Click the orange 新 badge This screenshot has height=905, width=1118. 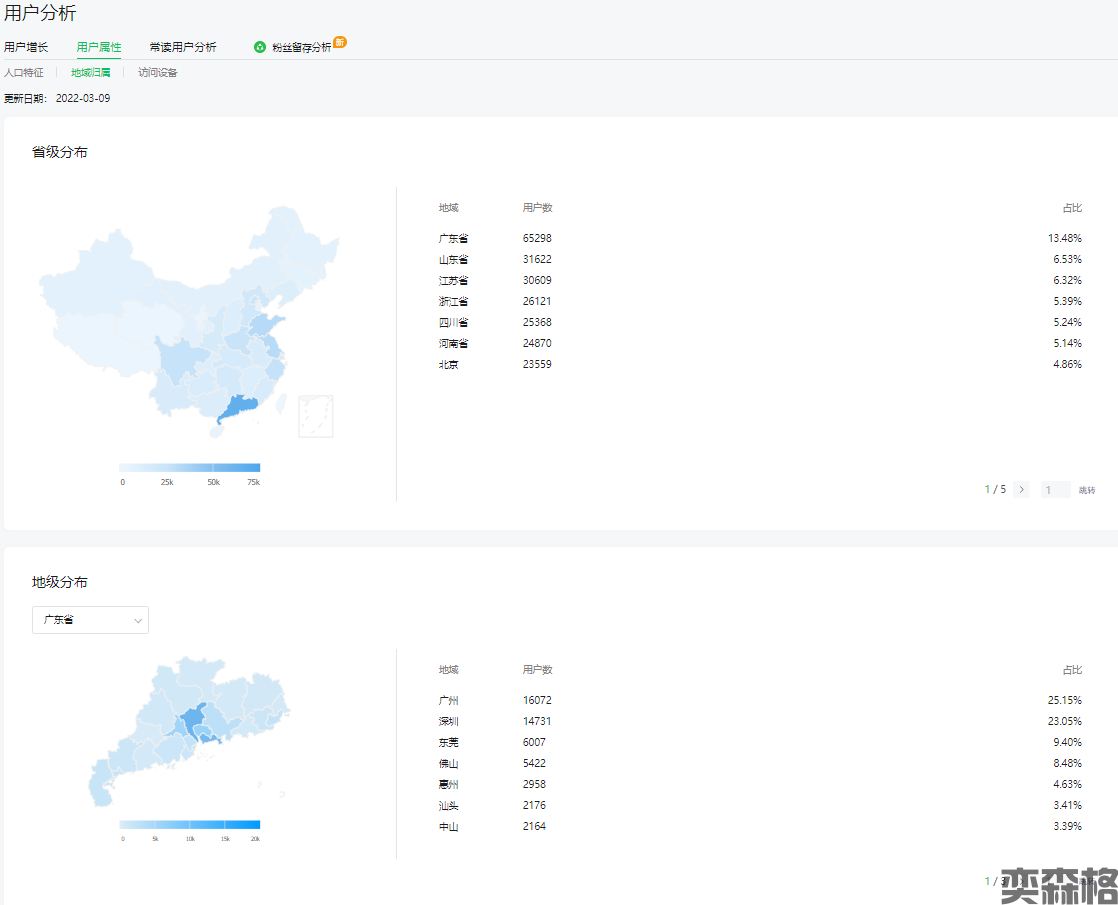[x=340, y=42]
